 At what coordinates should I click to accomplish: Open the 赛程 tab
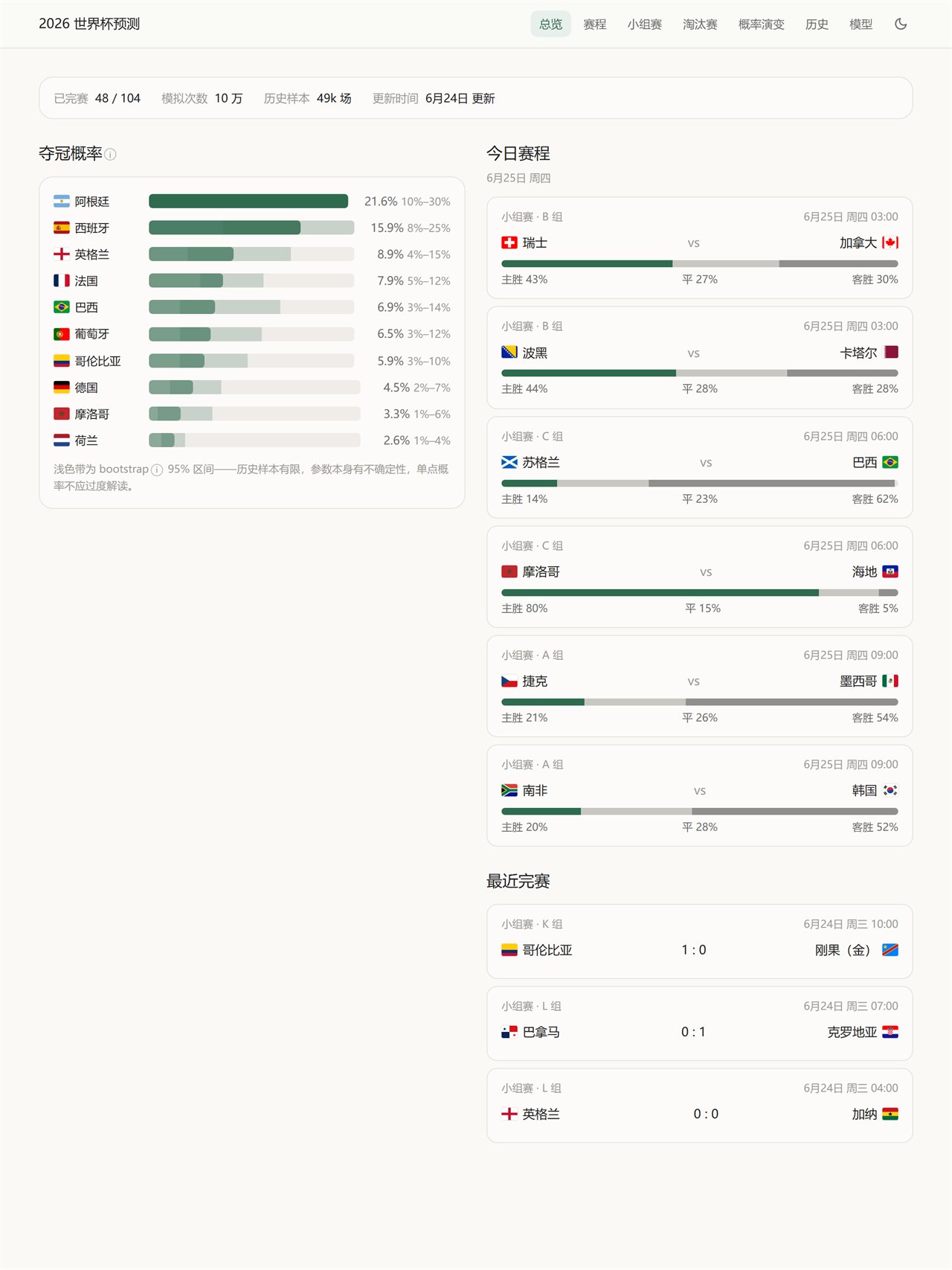(x=595, y=24)
